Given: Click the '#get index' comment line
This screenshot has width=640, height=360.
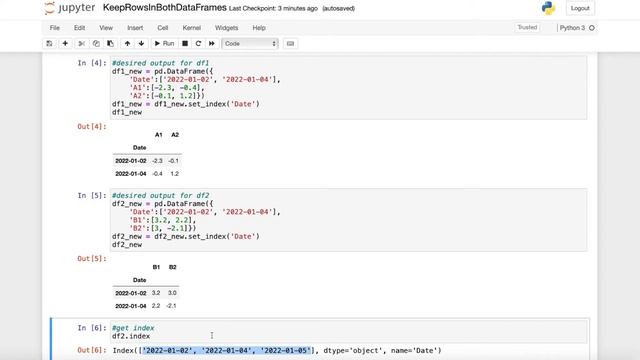Looking at the screenshot, I should tap(133, 328).
